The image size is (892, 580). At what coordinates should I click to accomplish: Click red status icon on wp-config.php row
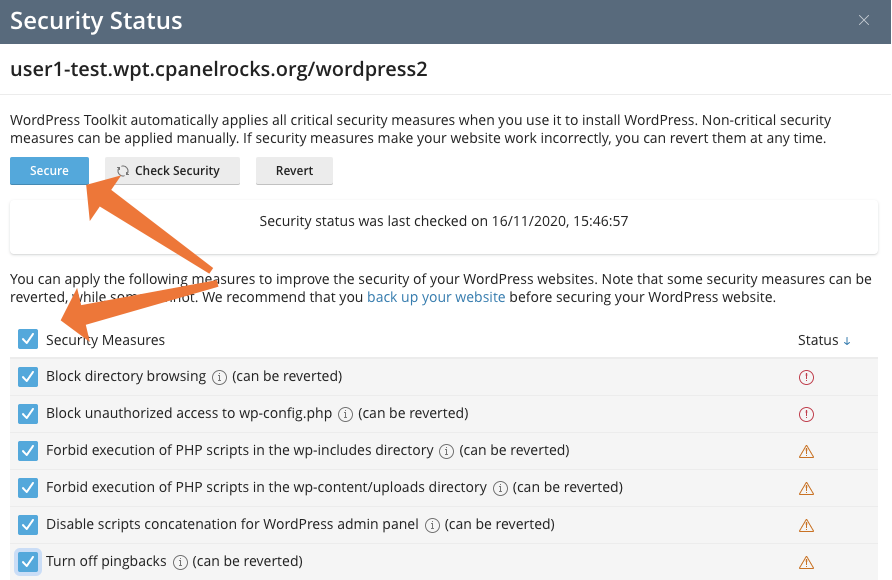coord(806,414)
